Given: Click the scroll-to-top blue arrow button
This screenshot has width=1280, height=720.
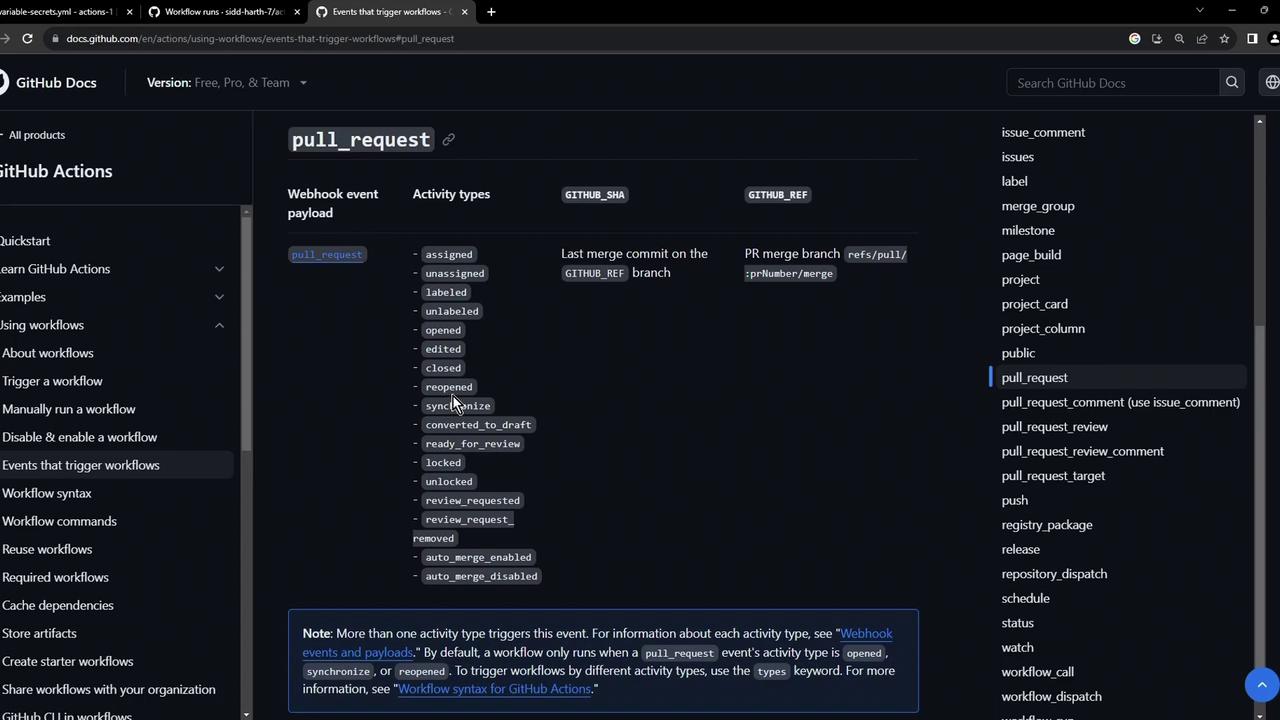Looking at the screenshot, I should [1262, 685].
